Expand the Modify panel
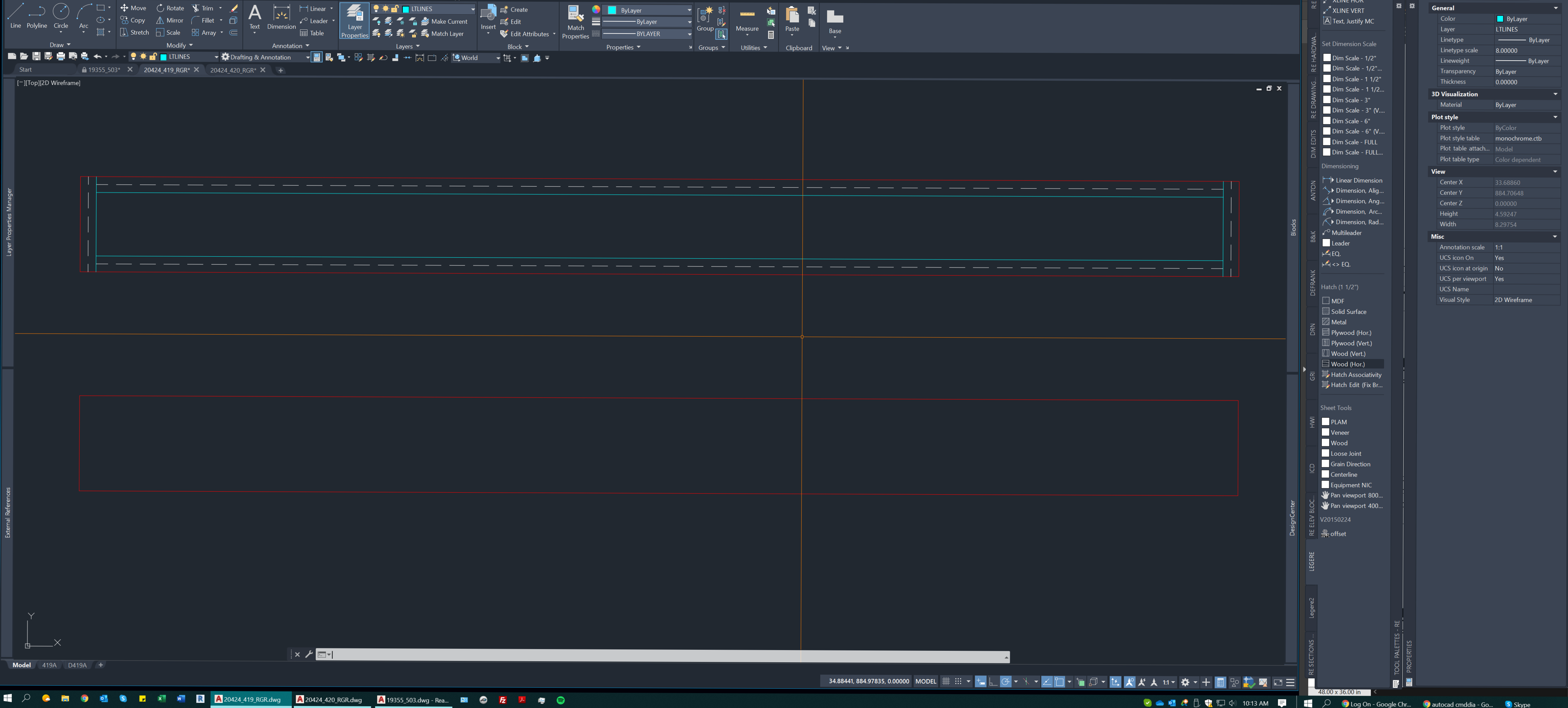The image size is (1568, 708). point(179,46)
